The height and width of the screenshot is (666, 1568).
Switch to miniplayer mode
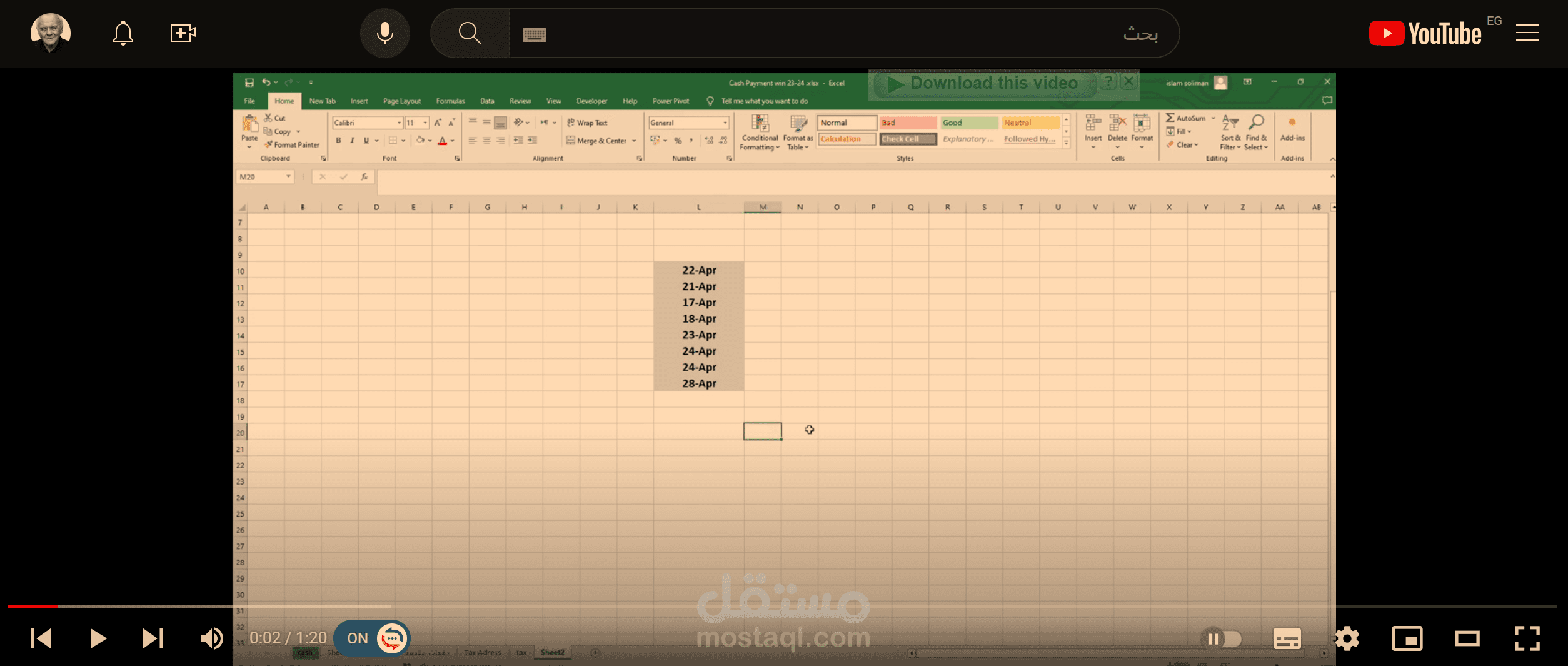[x=1407, y=638]
